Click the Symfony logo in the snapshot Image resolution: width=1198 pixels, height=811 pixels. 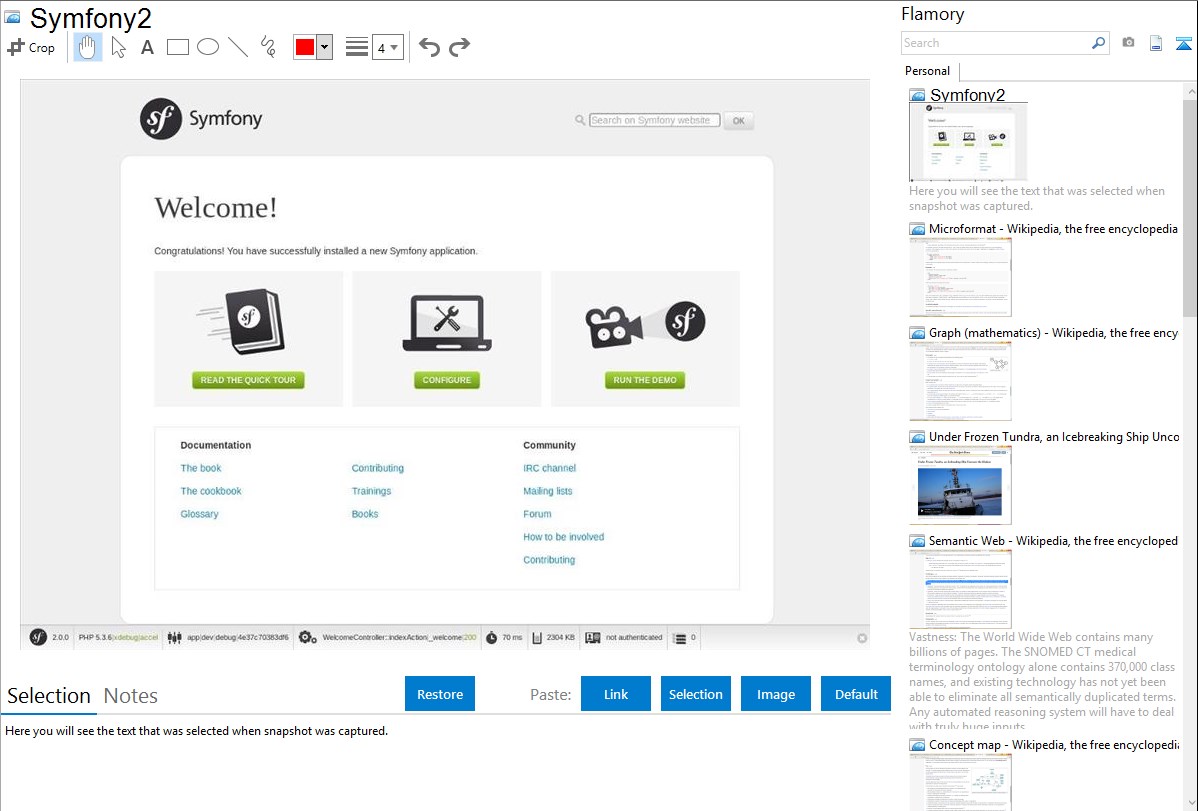[x=201, y=118]
